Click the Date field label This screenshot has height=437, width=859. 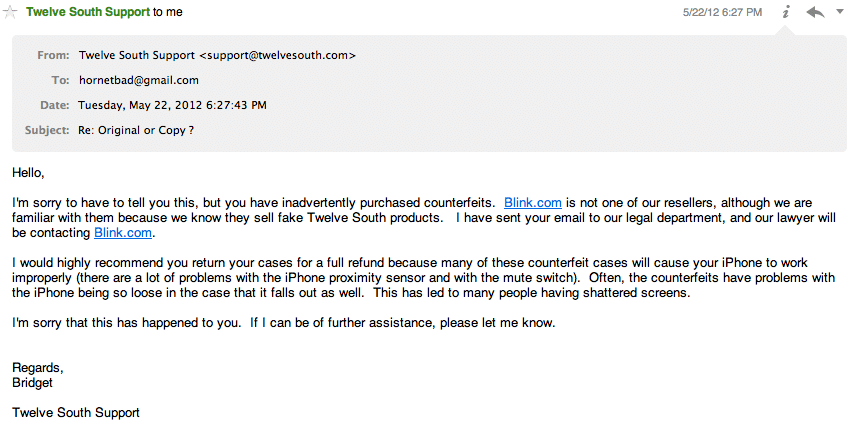coord(54,105)
